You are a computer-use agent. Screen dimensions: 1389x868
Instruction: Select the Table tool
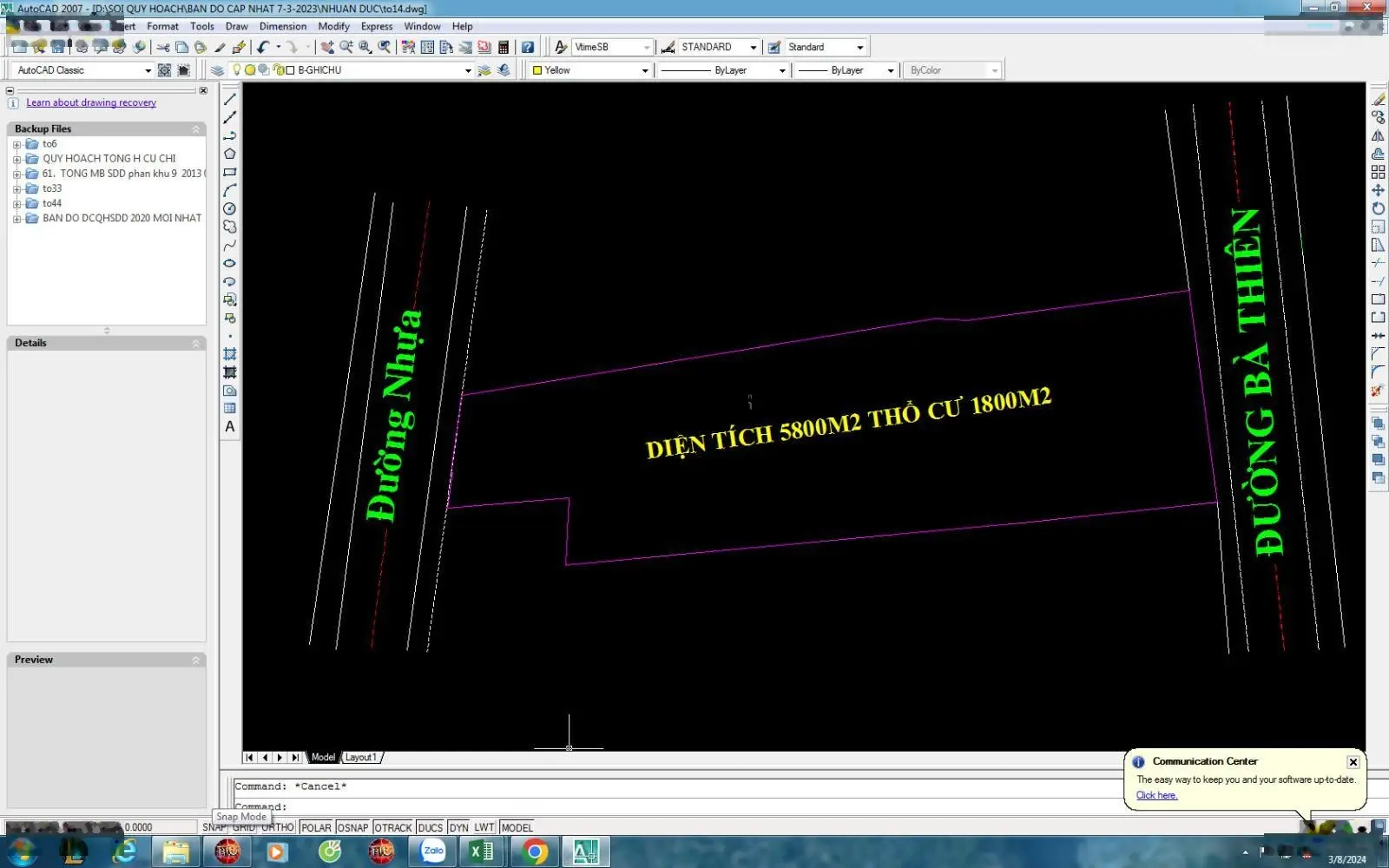pyautogui.click(x=230, y=408)
